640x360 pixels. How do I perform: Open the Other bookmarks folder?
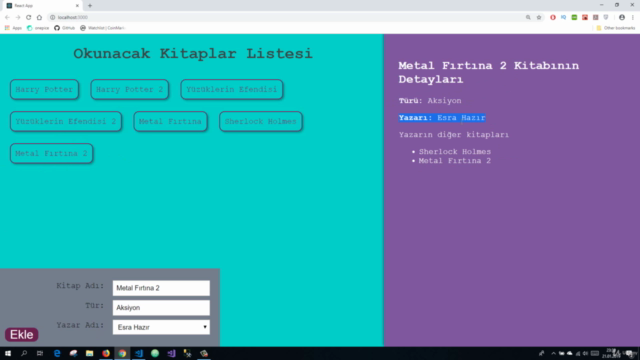(616, 28)
